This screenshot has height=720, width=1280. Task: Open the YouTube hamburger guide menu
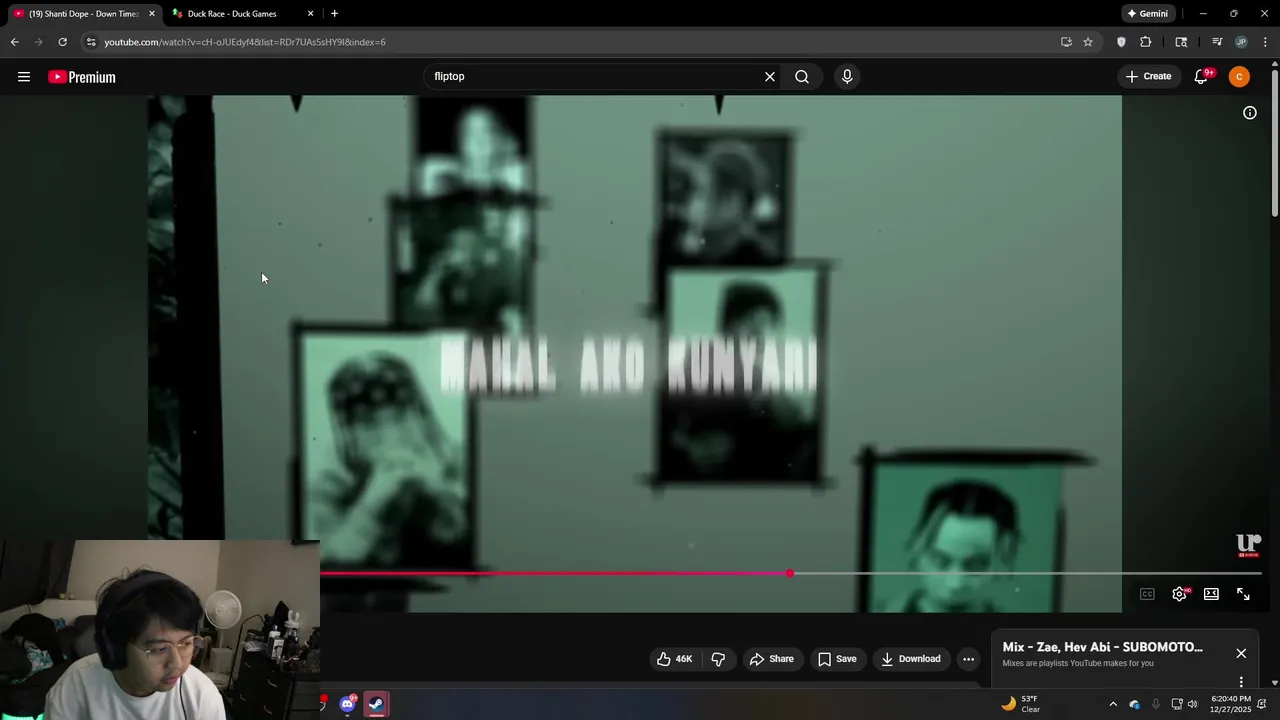pyautogui.click(x=24, y=77)
